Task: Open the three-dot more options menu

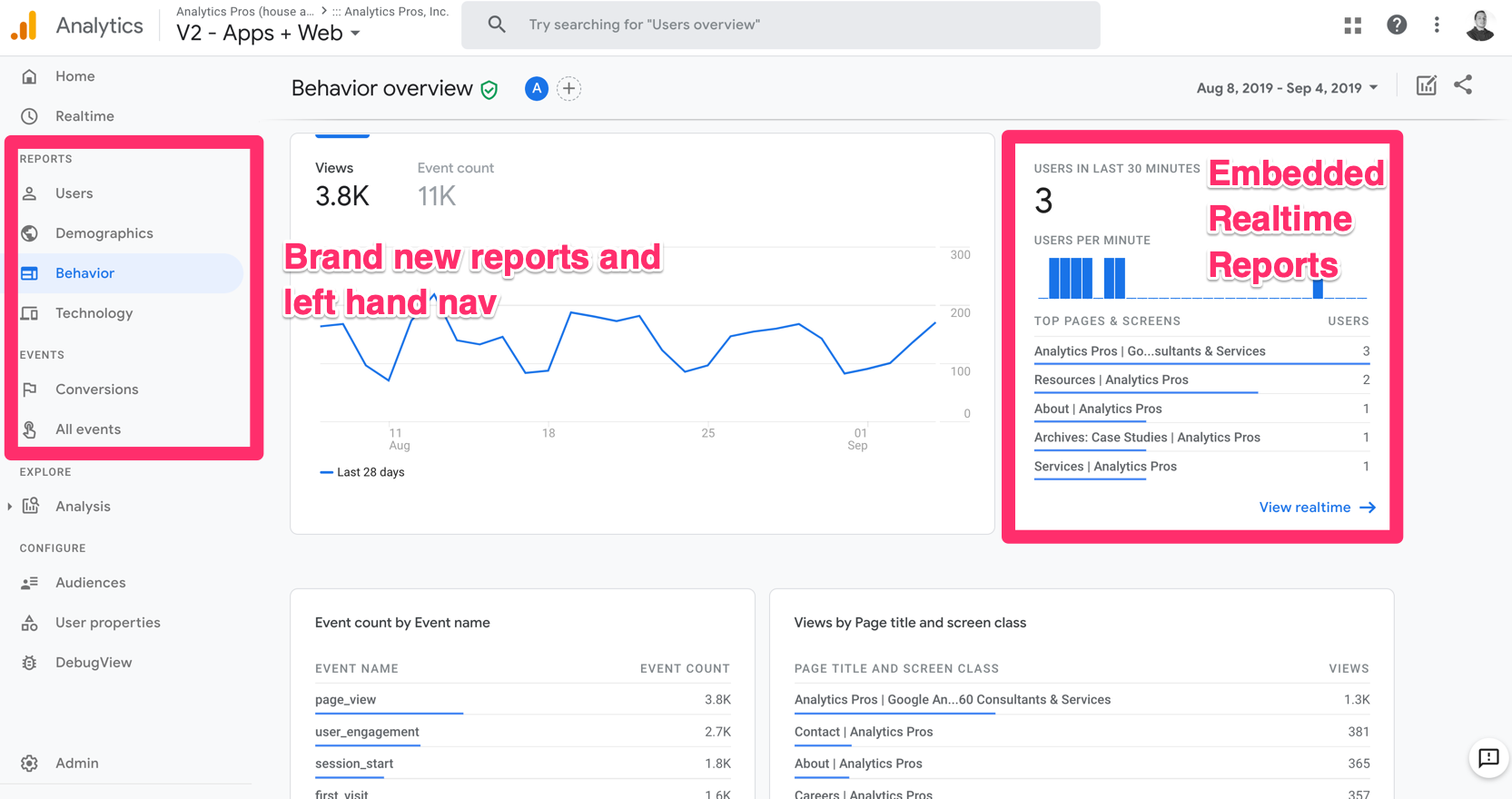Action: tap(1437, 25)
